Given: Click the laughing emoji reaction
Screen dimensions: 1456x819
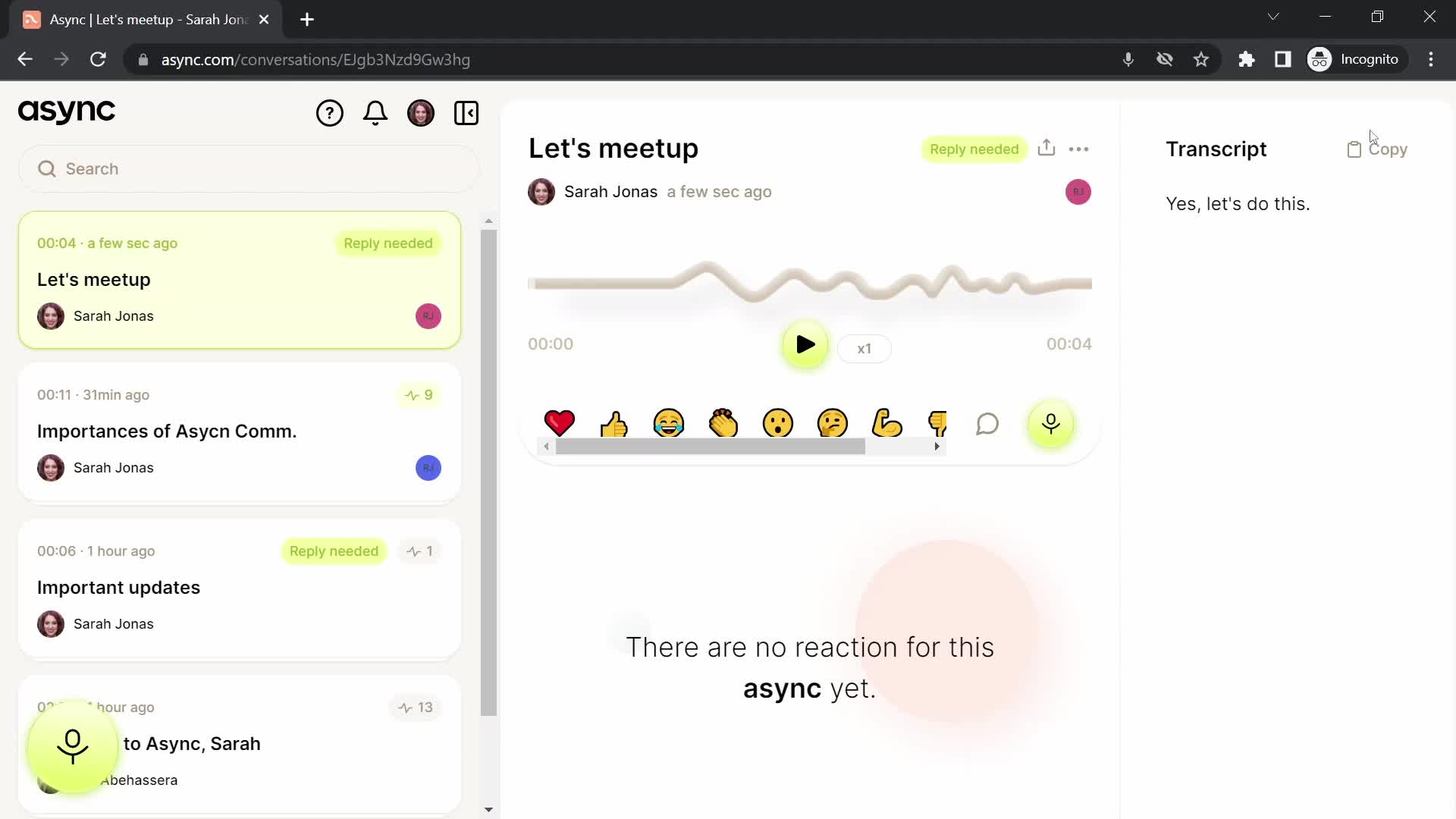Looking at the screenshot, I should tap(668, 423).
